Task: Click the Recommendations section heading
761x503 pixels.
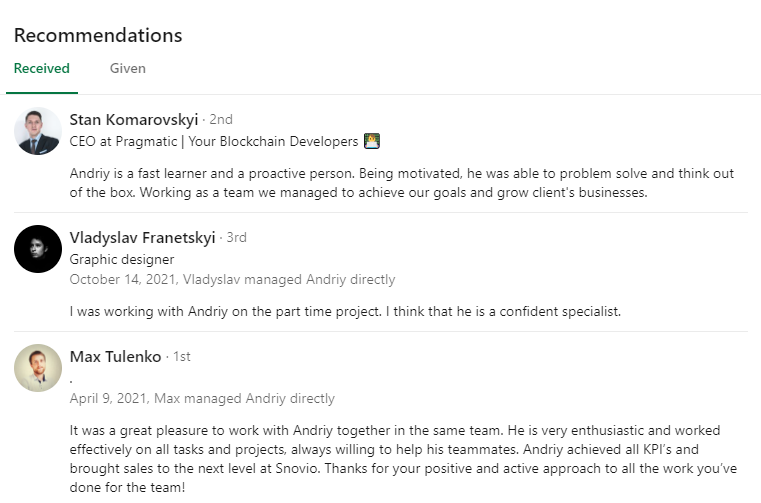Action: tap(98, 35)
